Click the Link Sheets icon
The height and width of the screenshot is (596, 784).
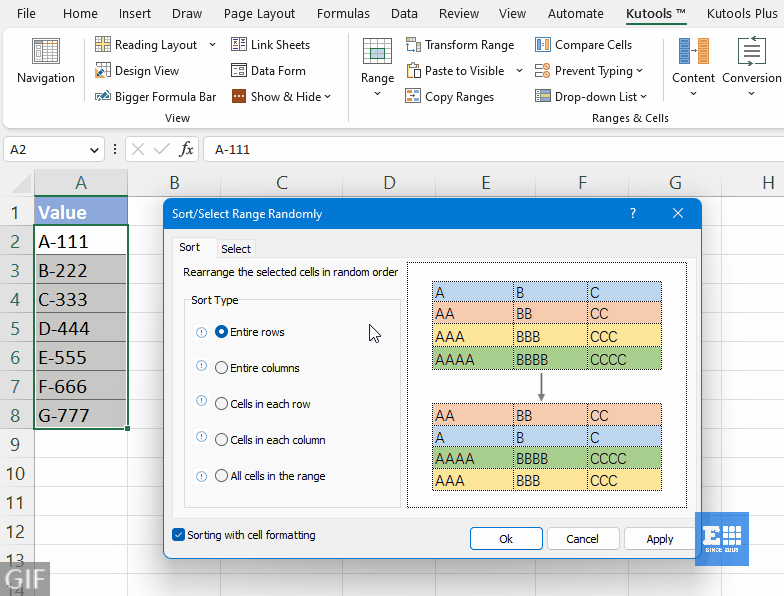coord(238,44)
